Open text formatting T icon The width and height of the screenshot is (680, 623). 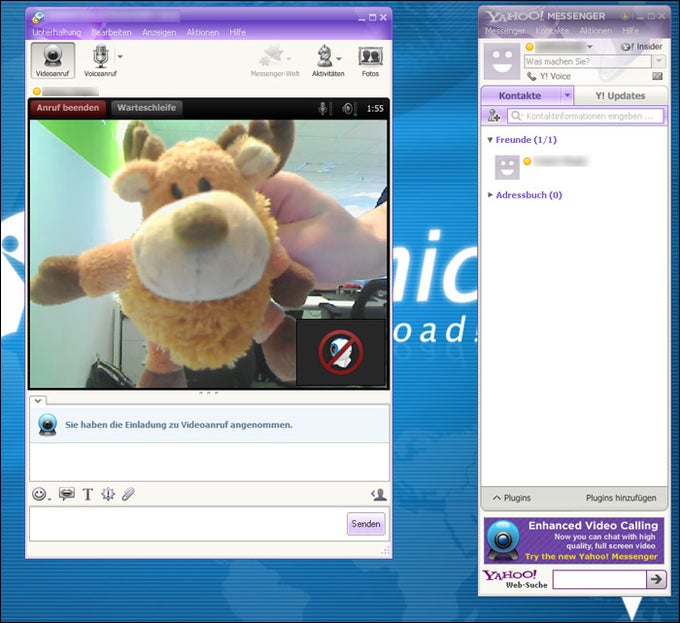[x=88, y=494]
